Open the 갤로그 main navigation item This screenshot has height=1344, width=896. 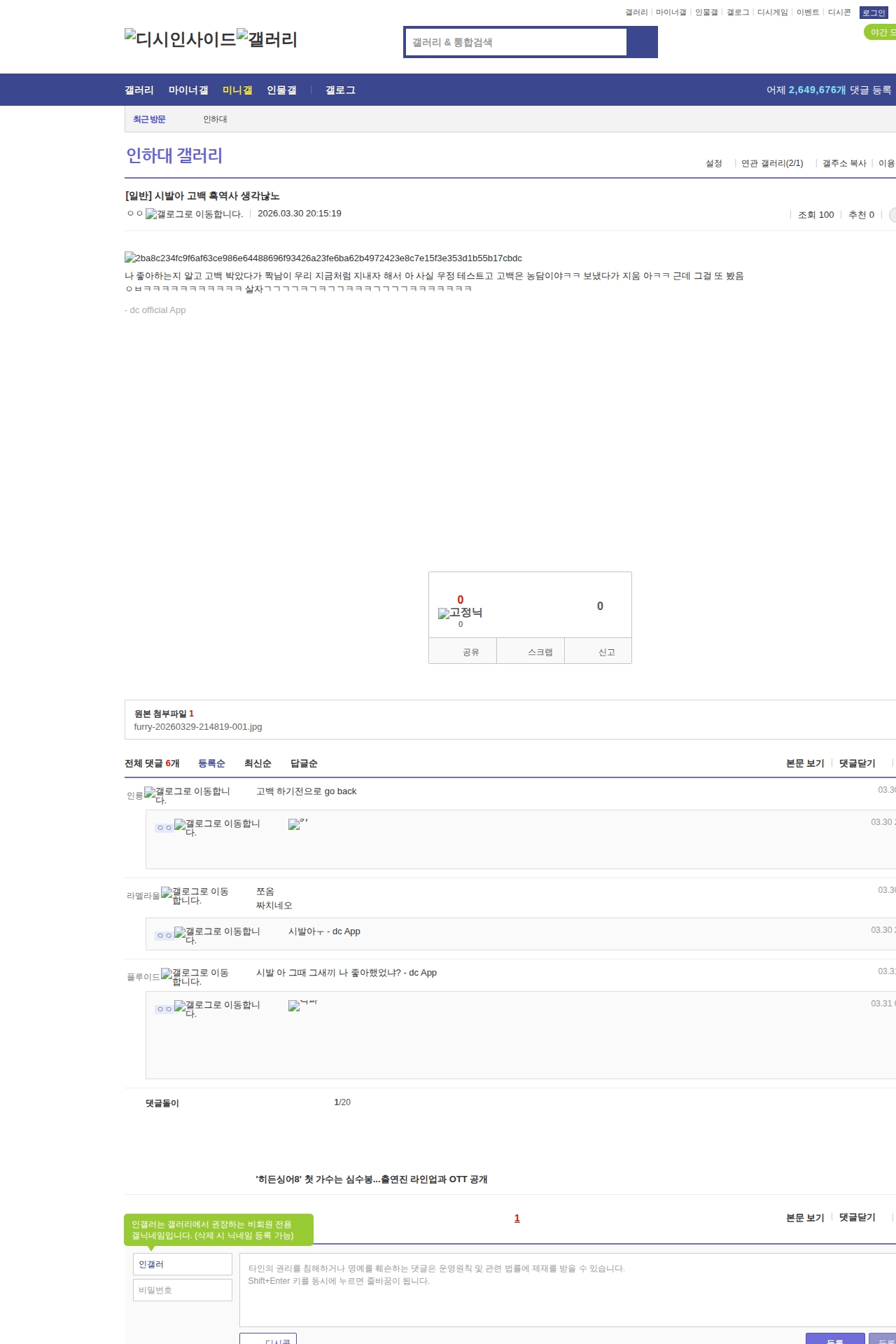click(x=340, y=90)
